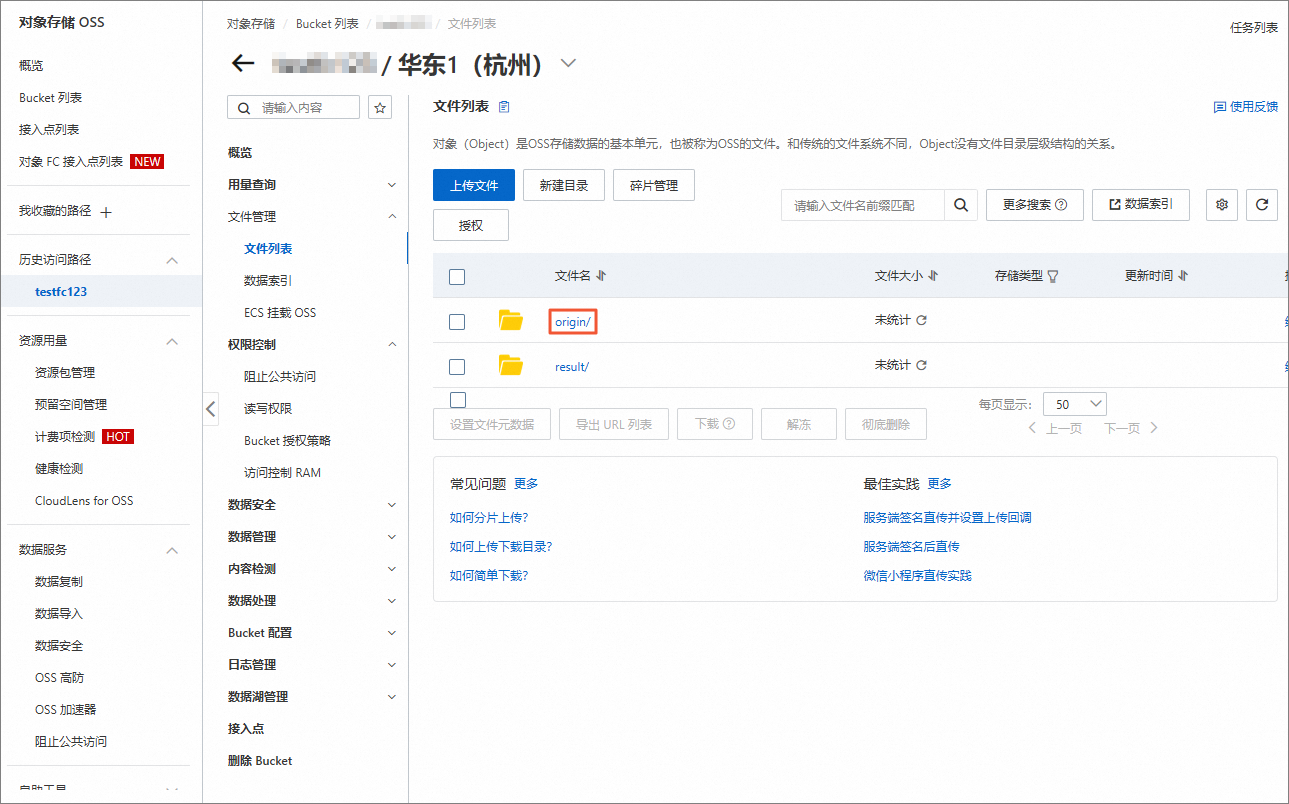Screen dimensions: 1289x804
Task: Click the 上传文件 button
Action: [x=474, y=185]
